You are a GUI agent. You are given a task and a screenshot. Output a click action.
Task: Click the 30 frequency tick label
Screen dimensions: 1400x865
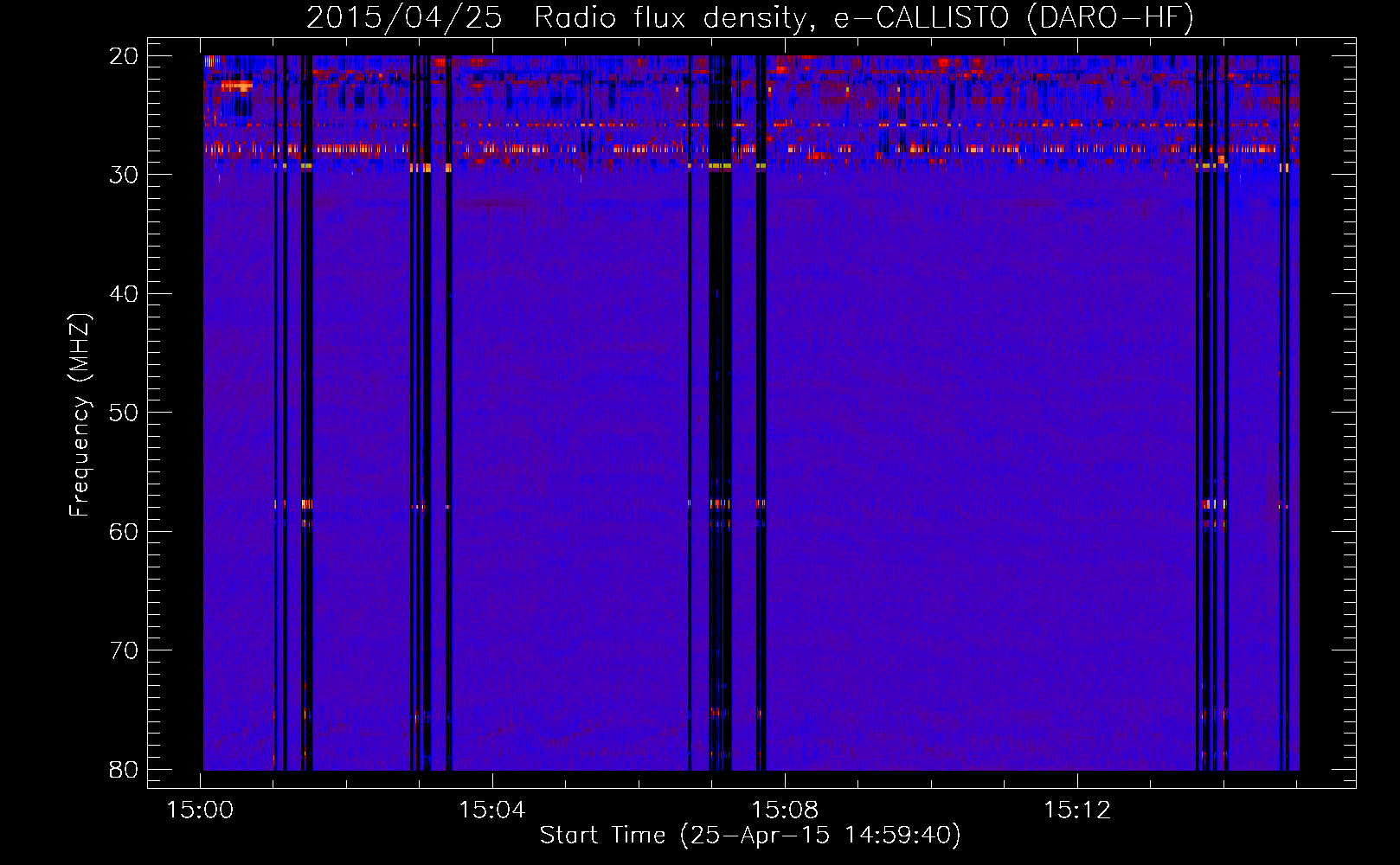click(x=124, y=175)
